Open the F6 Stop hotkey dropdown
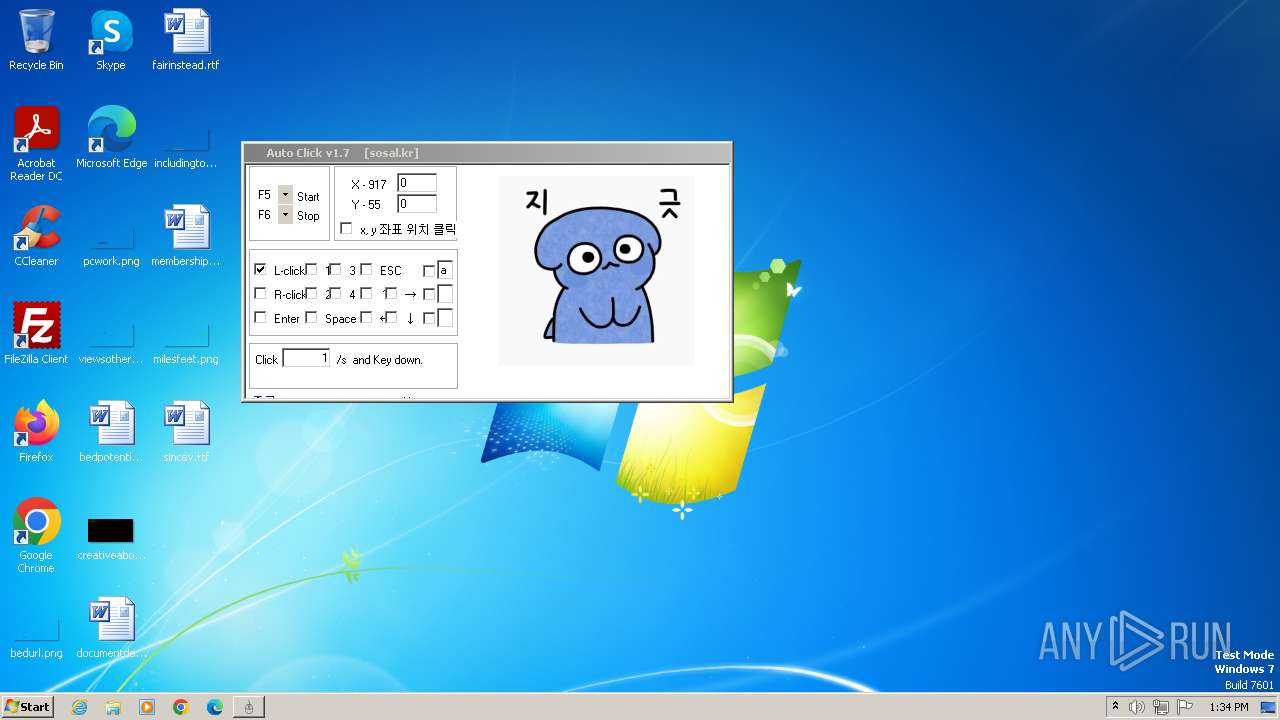The height and width of the screenshot is (720, 1280). click(x=285, y=215)
